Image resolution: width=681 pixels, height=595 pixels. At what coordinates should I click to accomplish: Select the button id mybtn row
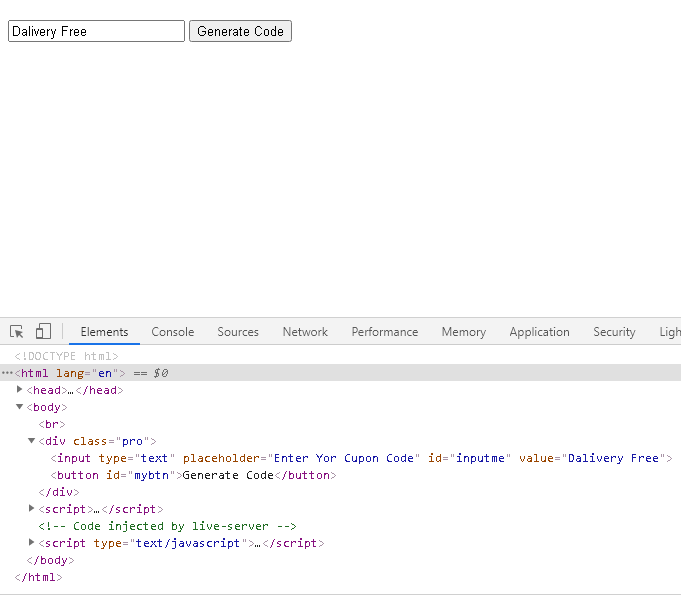click(193, 475)
